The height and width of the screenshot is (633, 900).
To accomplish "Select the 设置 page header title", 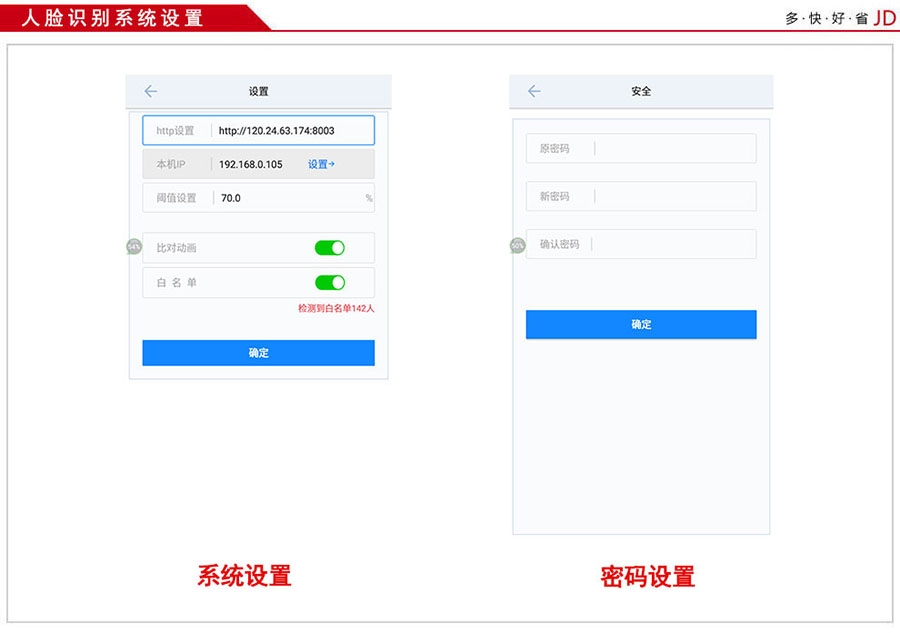I will tap(258, 91).
